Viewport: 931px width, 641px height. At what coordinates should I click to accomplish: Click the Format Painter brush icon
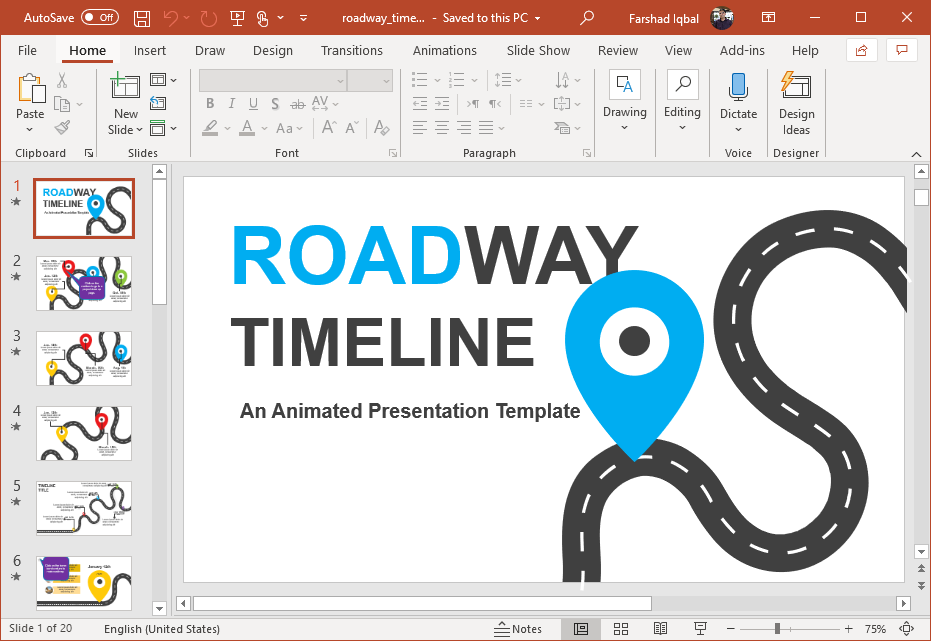pos(62,128)
